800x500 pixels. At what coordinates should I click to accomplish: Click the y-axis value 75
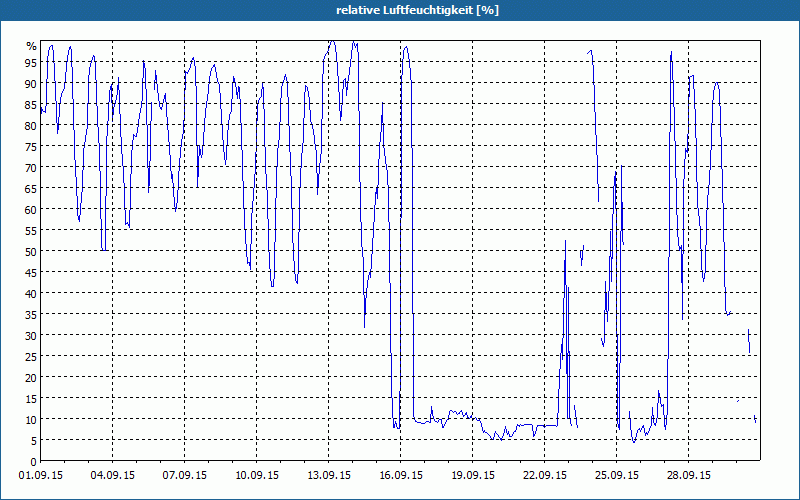31,146
